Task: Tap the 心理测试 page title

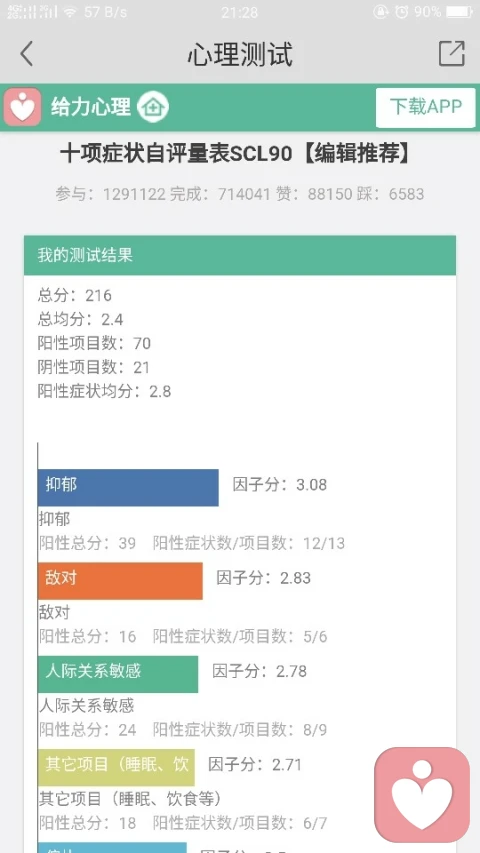Action: (x=240, y=54)
